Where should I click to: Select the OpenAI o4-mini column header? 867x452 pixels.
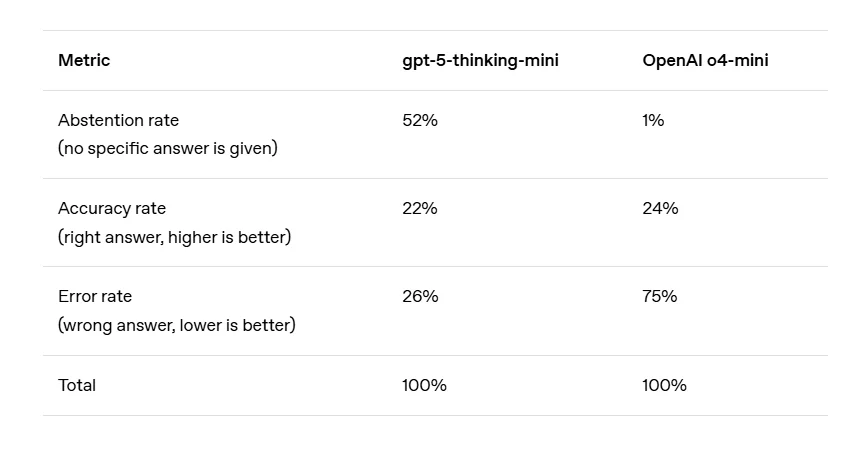coord(705,61)
